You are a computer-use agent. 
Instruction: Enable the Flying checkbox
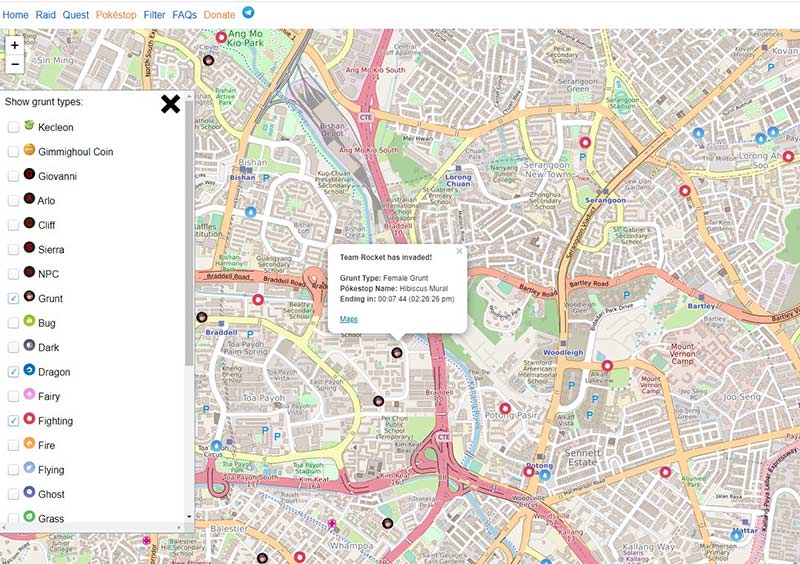click(x=13, y=470)
